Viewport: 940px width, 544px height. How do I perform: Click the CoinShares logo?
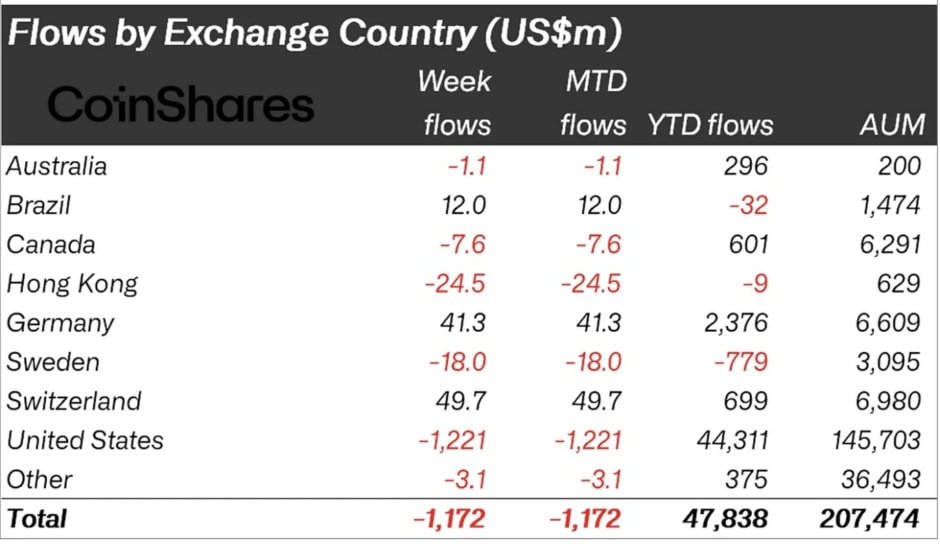pos(180,104)
